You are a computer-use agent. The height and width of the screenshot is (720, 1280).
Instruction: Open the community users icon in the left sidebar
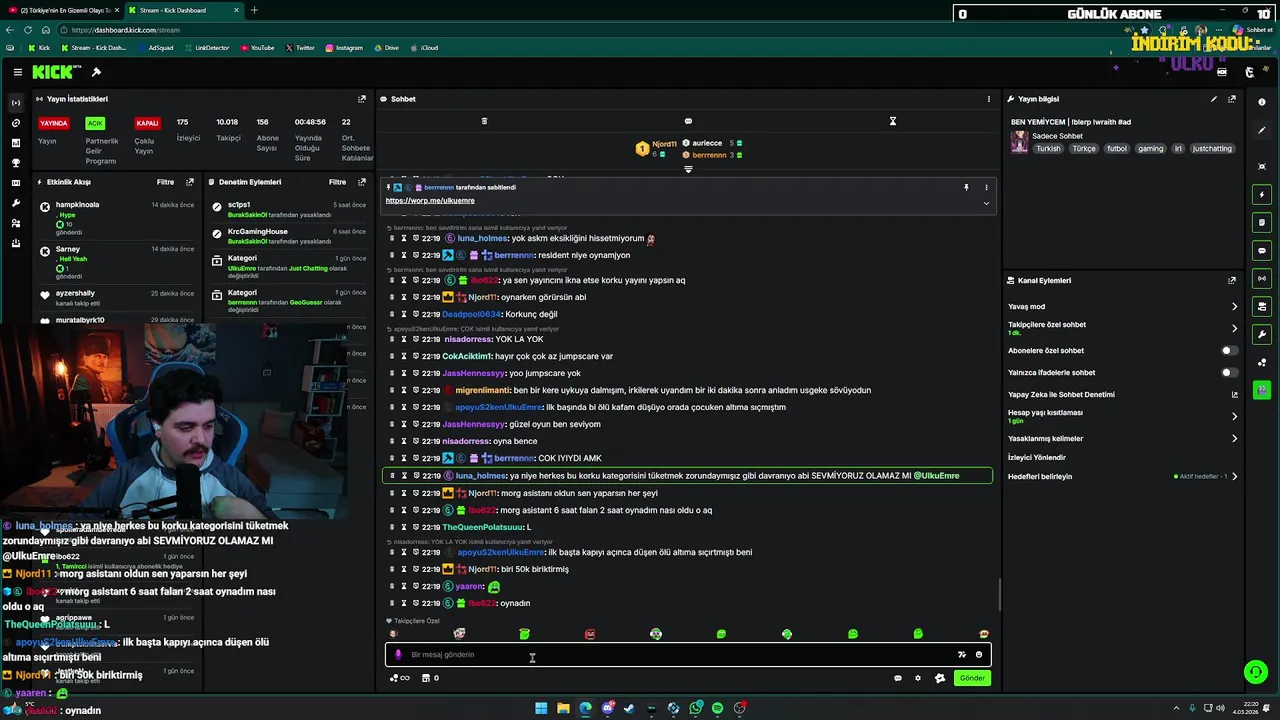pyautogui.click(x=15, y=223)
